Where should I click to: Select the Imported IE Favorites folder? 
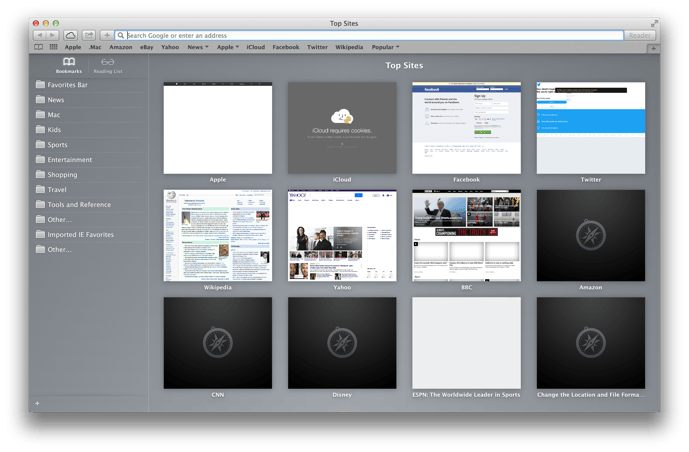click(x=89, y=235)
